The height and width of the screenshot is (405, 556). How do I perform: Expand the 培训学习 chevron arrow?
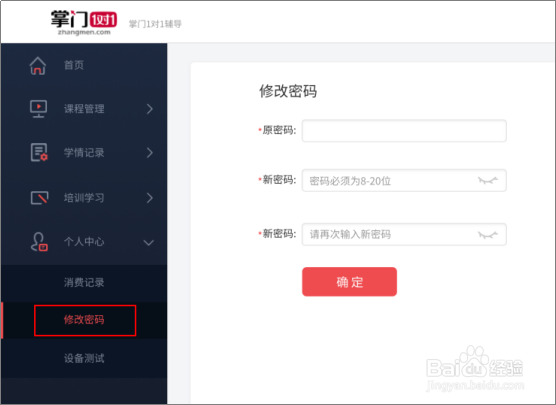click(x=150, y=198)
